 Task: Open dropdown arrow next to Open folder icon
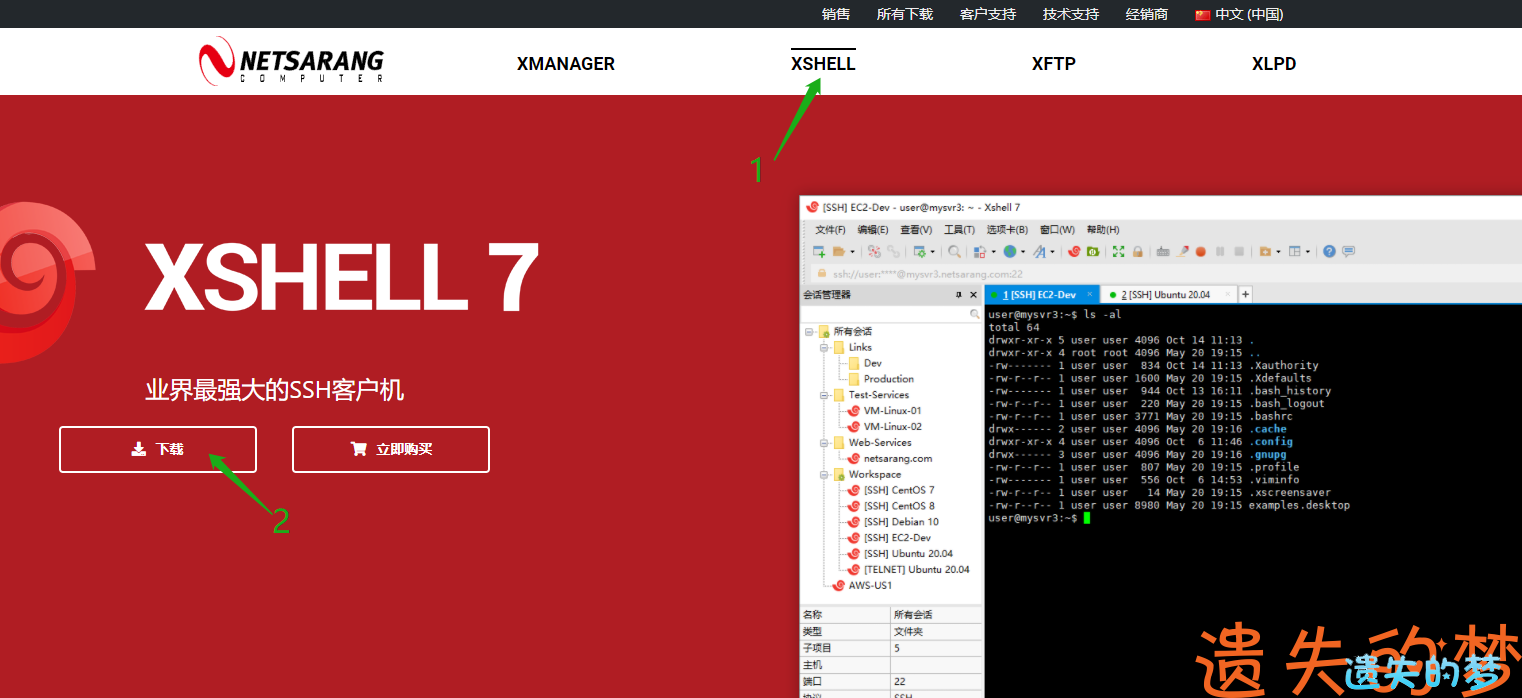[x=852, y=252]
